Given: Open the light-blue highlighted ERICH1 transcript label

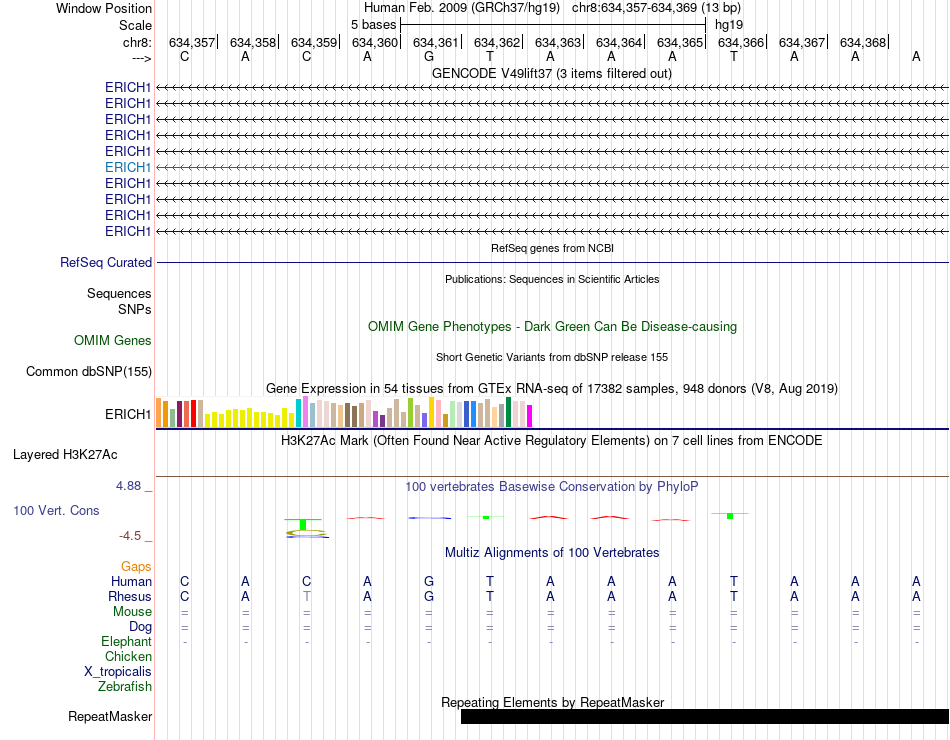Looking at the screenshot, I should [x=128, y=167].
